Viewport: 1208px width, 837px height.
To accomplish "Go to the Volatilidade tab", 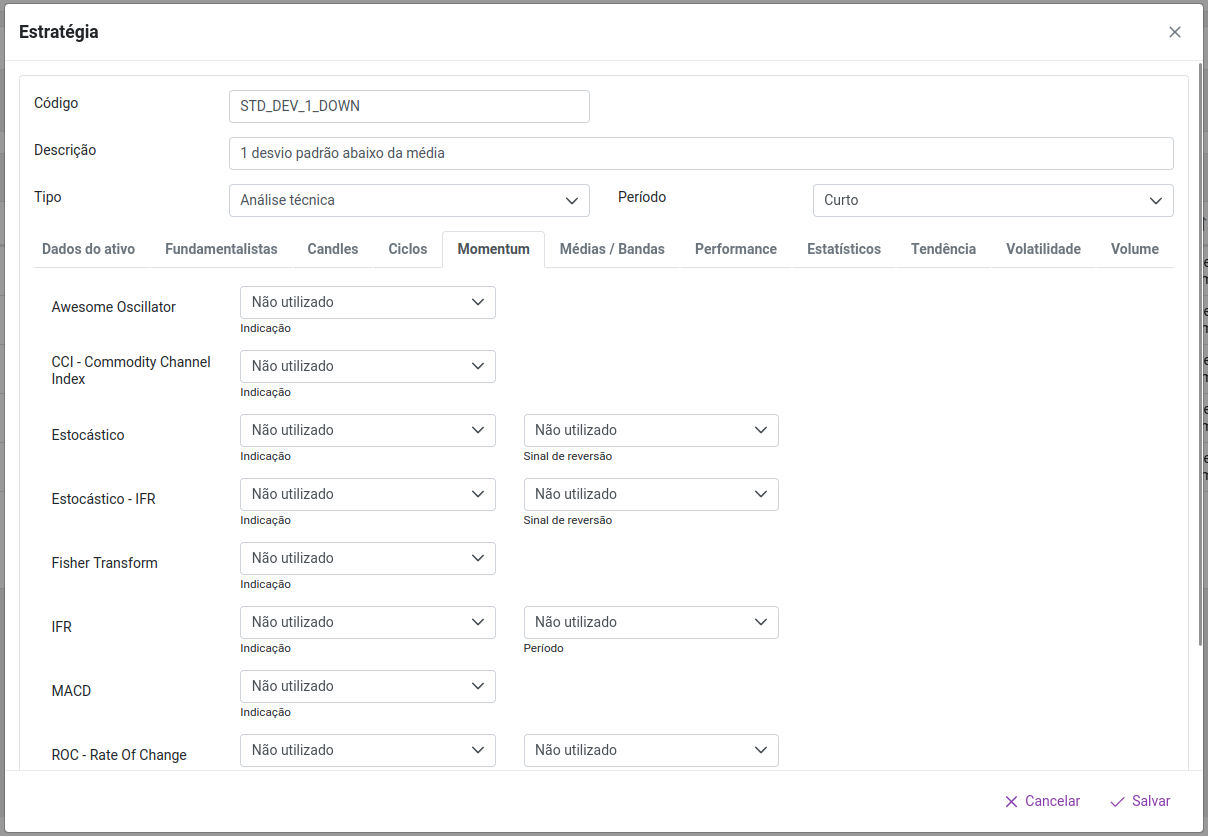I will click(1043, 249).
